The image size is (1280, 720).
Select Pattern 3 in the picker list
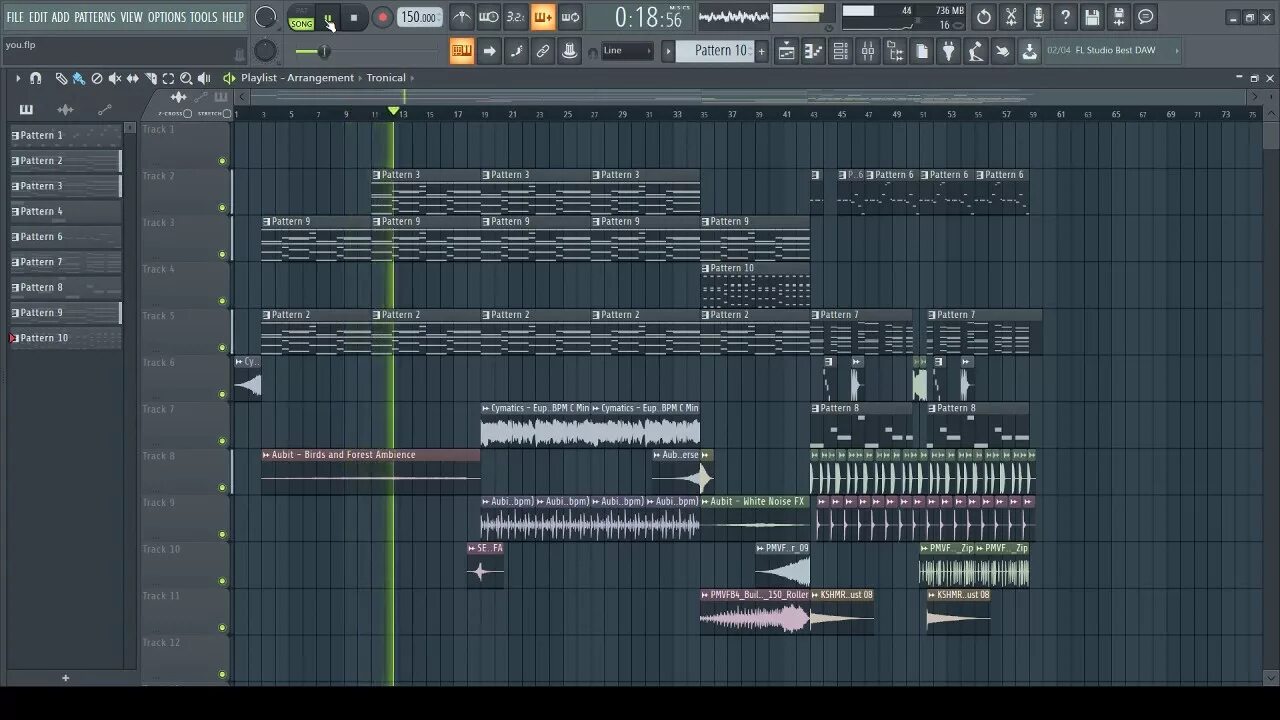[66, 186]
